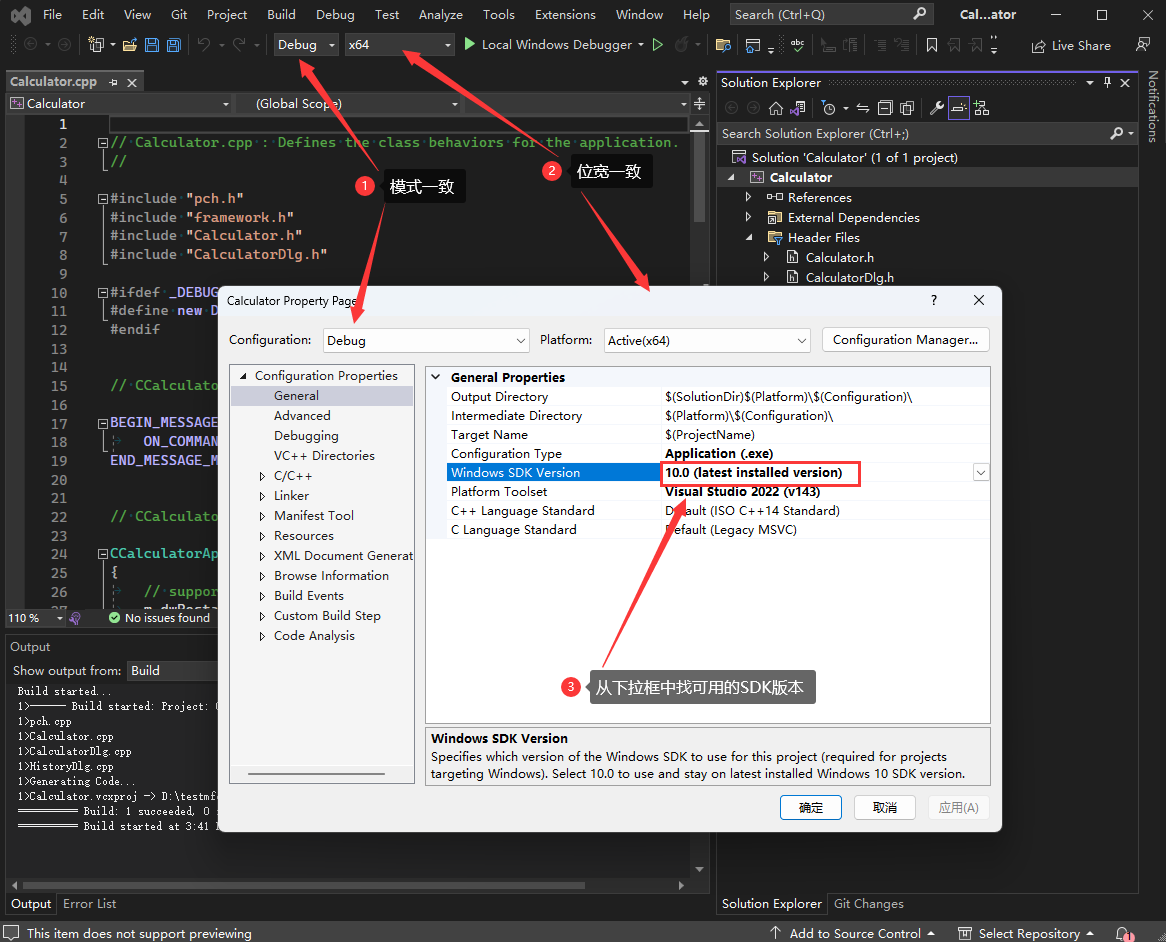The height and width of the screenshot is (942, 1166).
Task: Toggle a bookmark with the bookmark icon
Action: point(932,45)
